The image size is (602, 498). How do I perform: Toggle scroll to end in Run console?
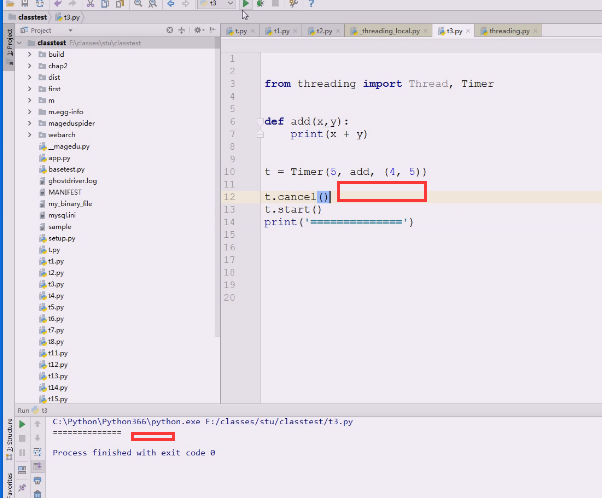[37, 467]
